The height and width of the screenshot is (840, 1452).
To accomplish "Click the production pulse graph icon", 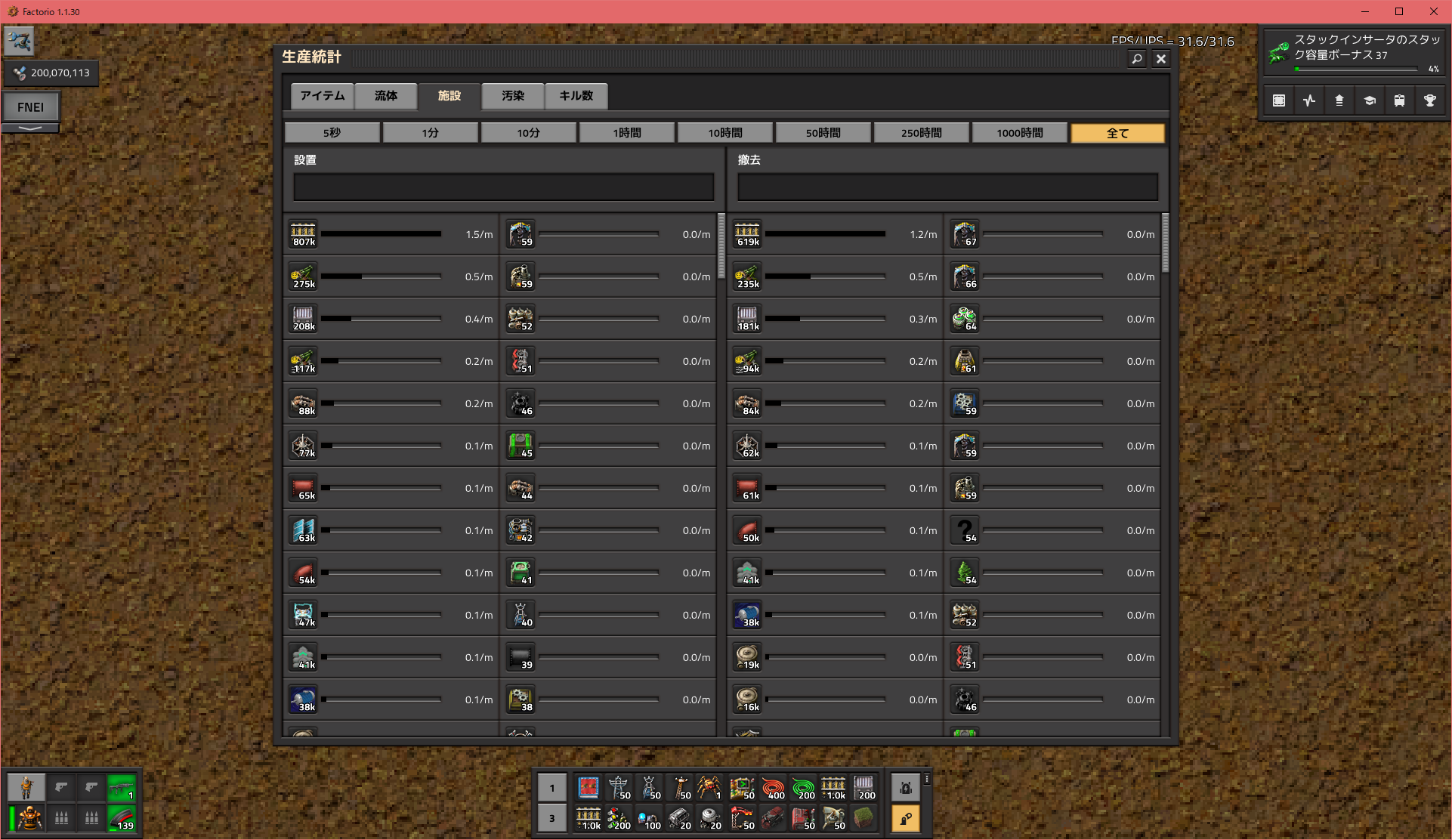I will pos(1309,100).
